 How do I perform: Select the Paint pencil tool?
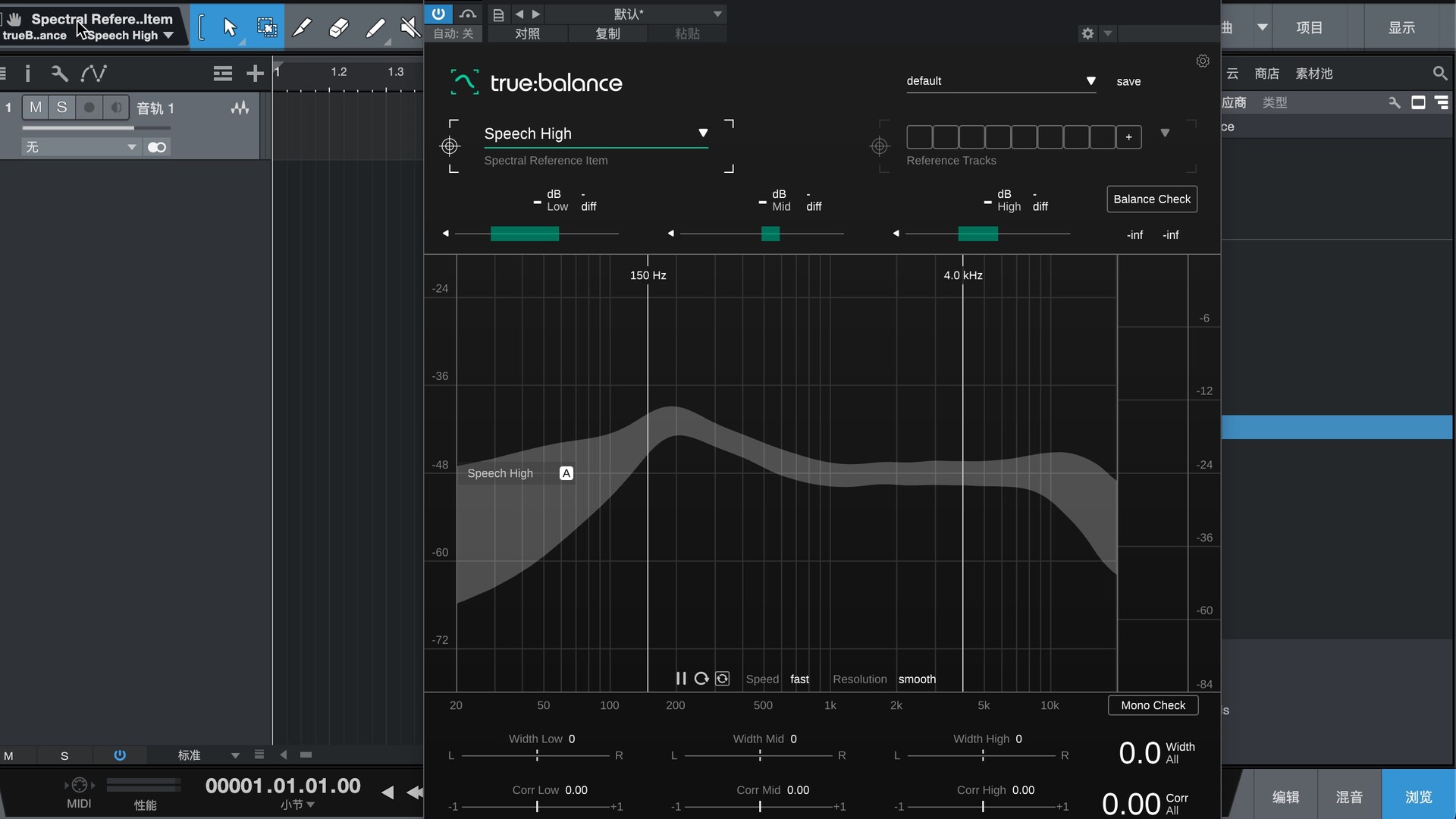(x=302, y=28)
